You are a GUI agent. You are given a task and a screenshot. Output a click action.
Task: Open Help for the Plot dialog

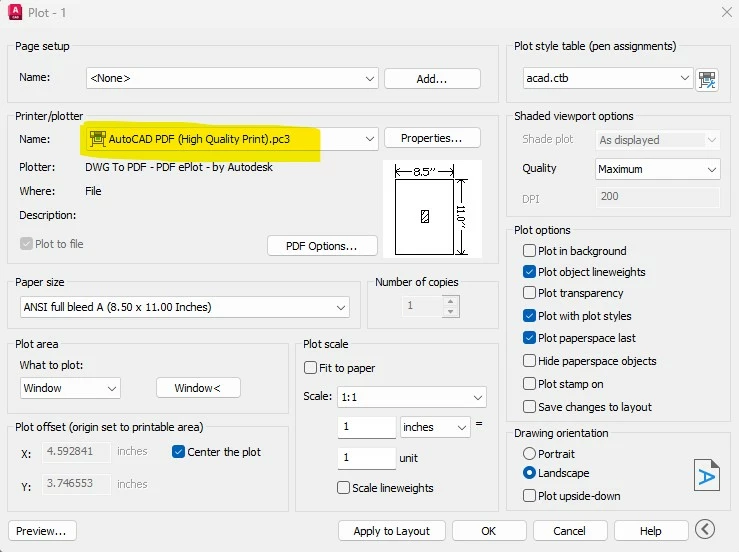click(651, 531)
